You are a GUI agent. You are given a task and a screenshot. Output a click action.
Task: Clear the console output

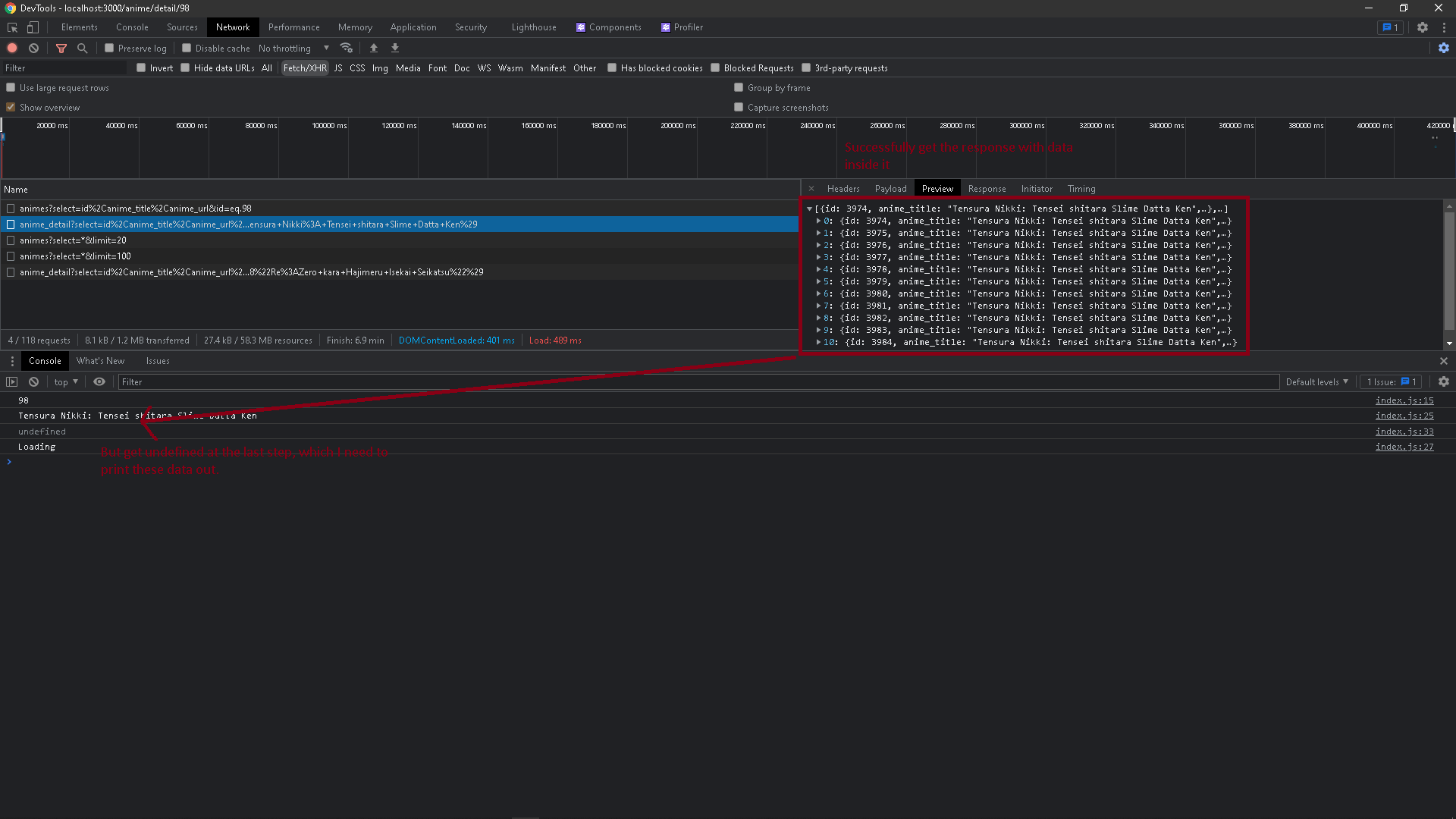pos(33,382)
